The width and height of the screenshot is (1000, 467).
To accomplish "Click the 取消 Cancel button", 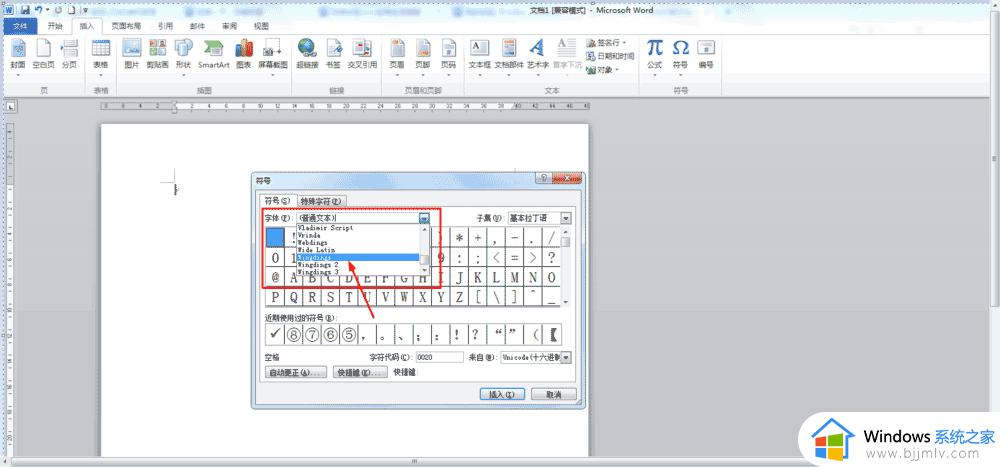I will pos(554,395).
